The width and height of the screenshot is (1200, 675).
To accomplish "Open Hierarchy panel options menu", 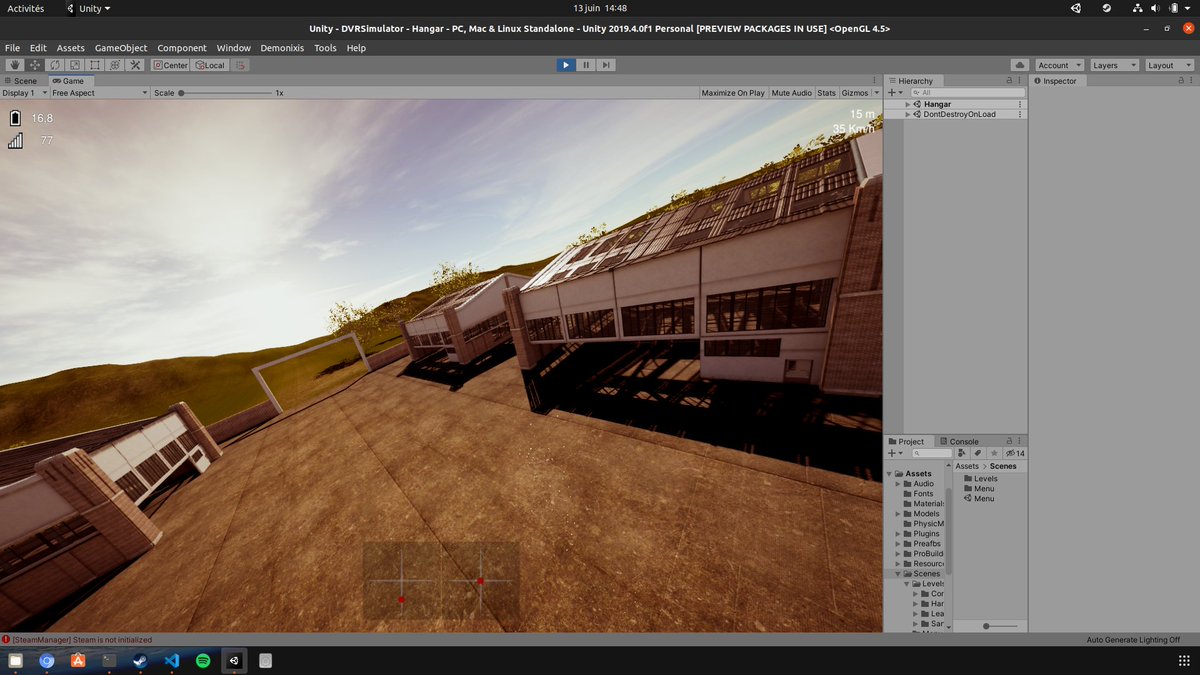I will click(1020, 80).
